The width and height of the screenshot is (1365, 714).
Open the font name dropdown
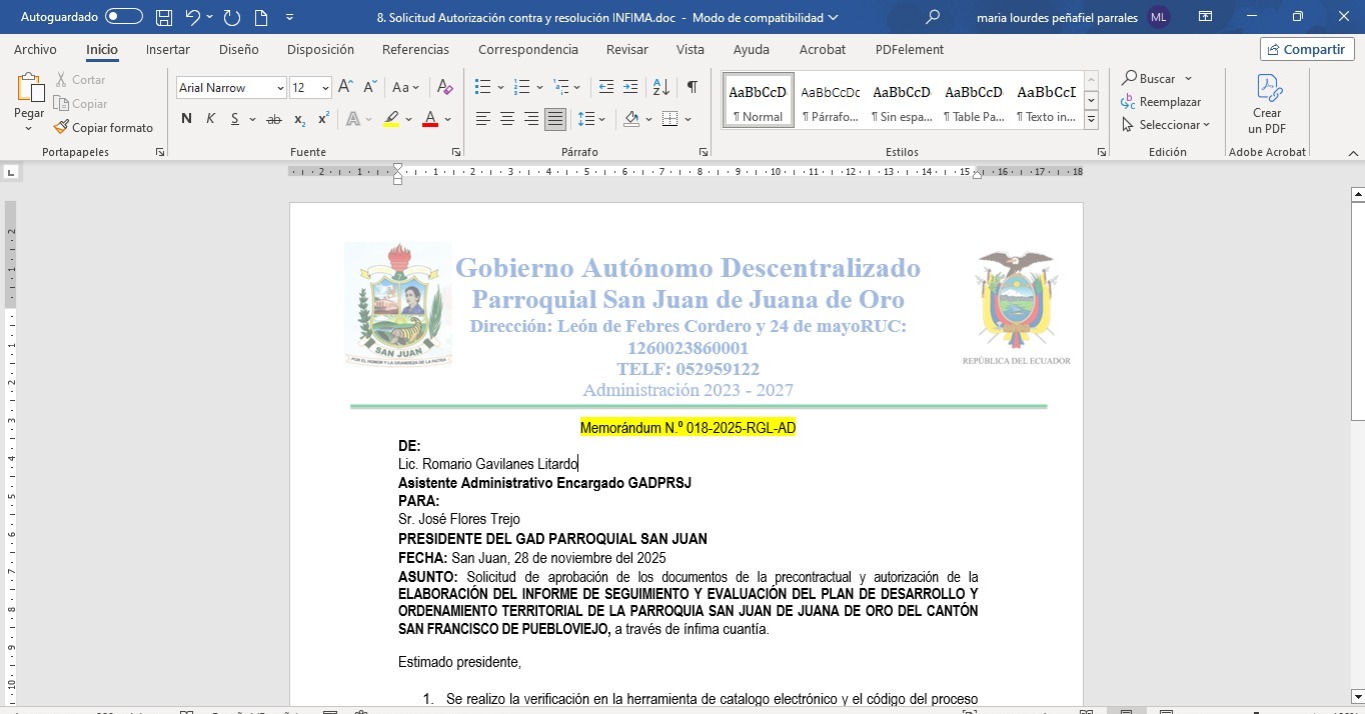280,88
